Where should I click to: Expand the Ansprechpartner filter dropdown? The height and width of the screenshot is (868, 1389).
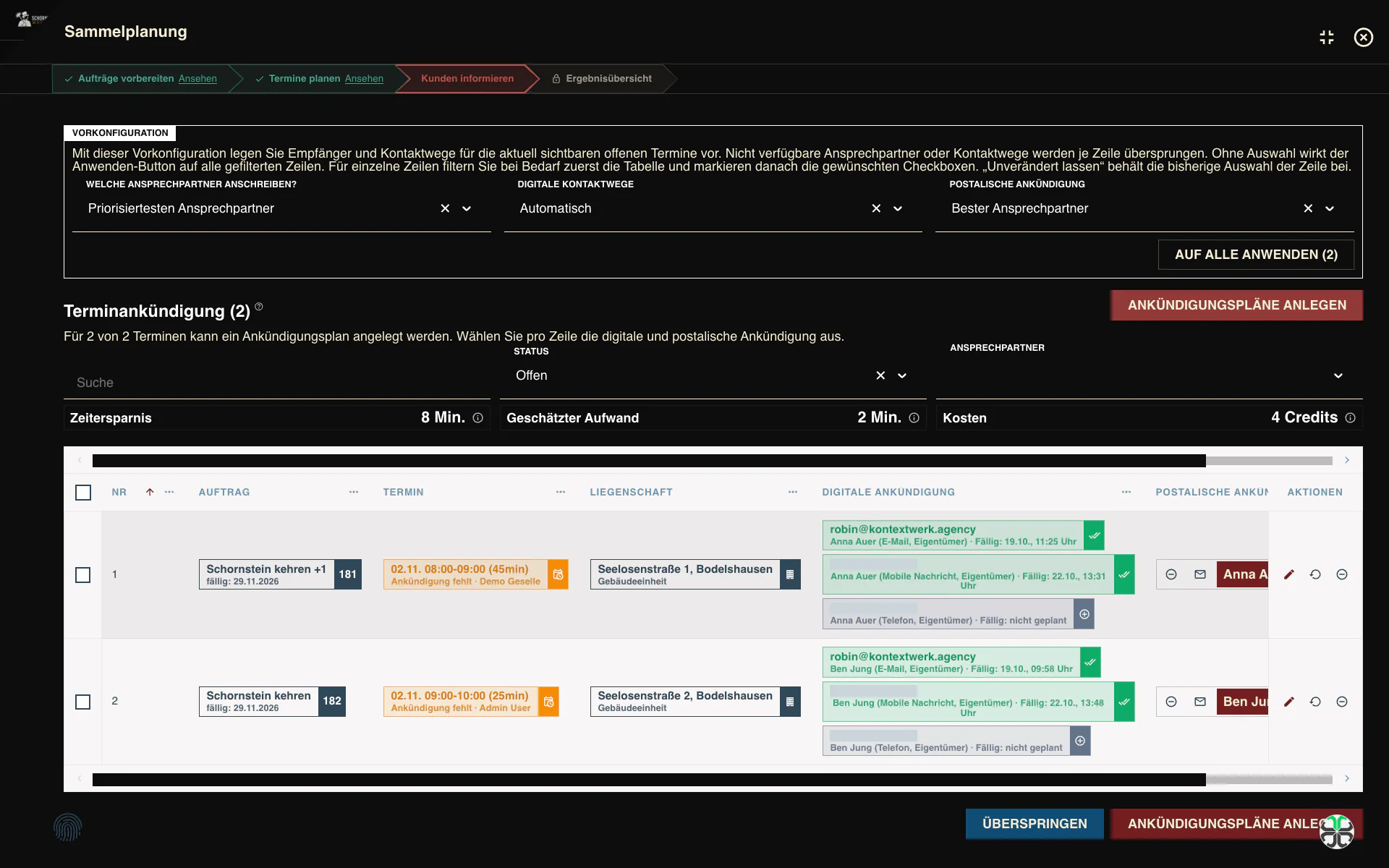point(1338,375)
